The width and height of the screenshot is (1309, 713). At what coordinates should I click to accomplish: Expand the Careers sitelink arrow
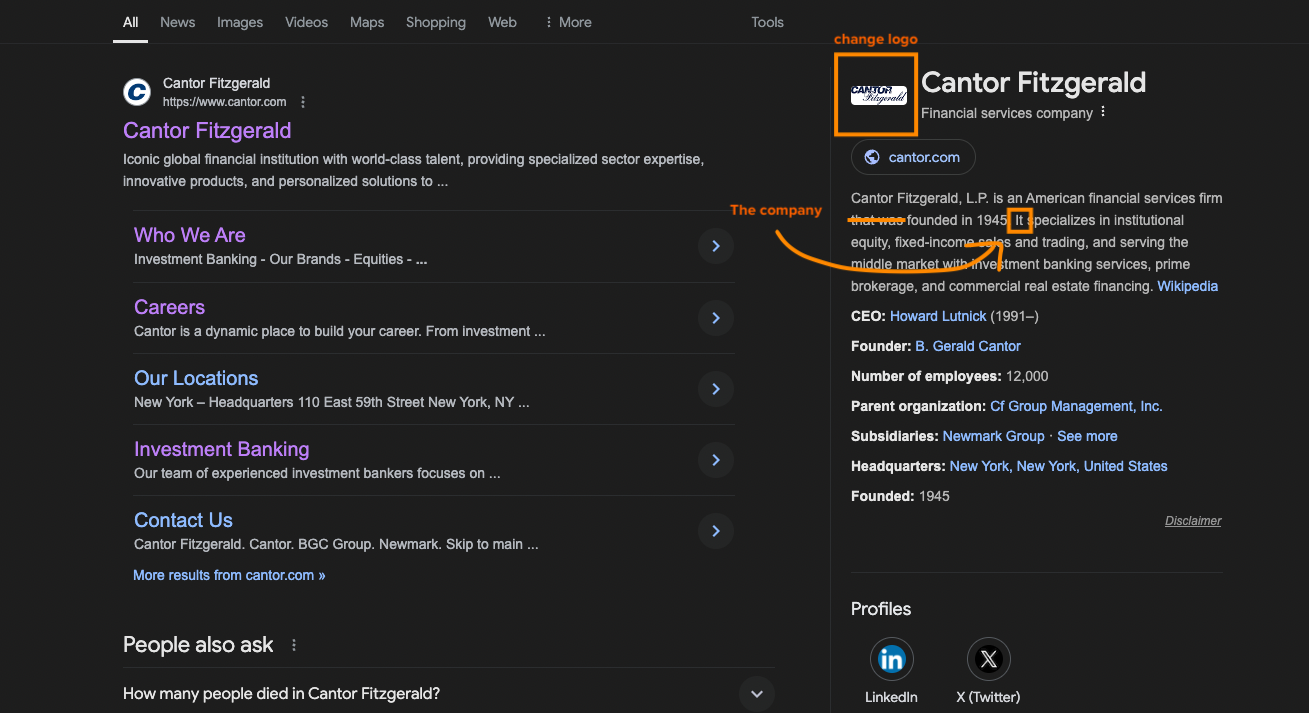716,318
